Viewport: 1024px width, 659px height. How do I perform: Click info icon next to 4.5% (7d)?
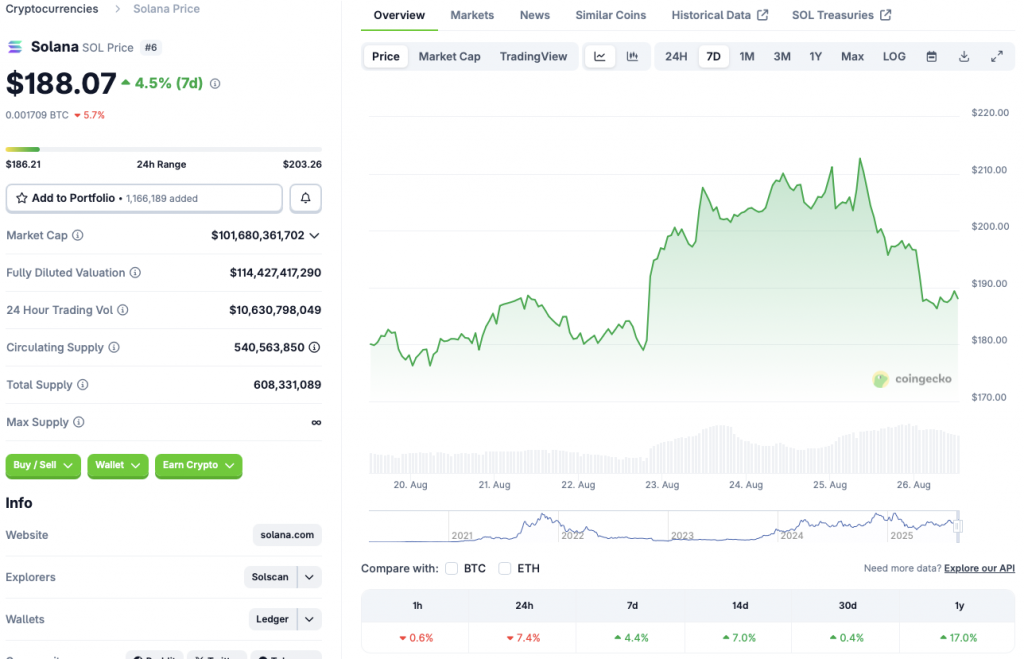coord(215,84)
